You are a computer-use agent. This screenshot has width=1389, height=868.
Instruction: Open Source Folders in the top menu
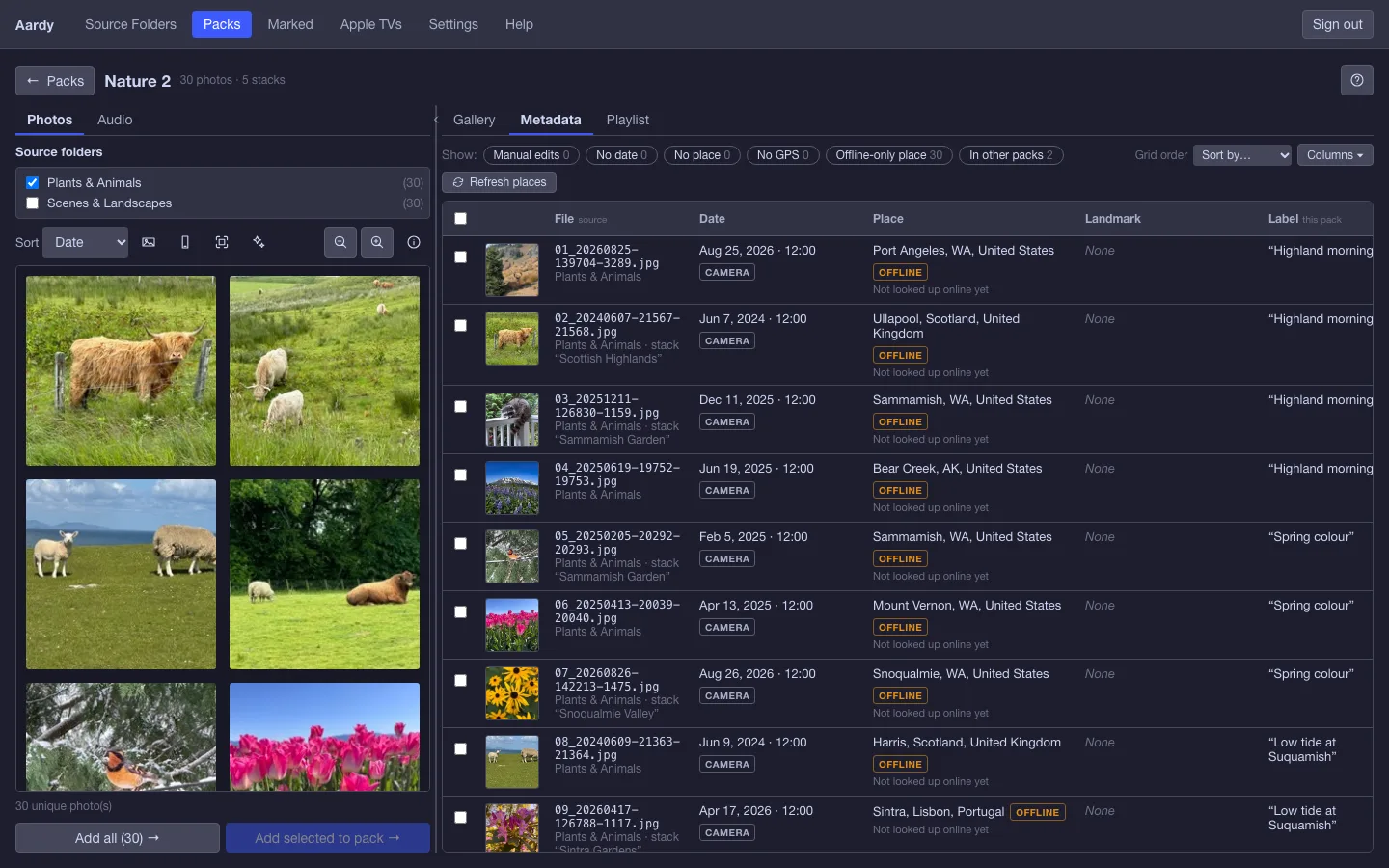tap(130, 24)
